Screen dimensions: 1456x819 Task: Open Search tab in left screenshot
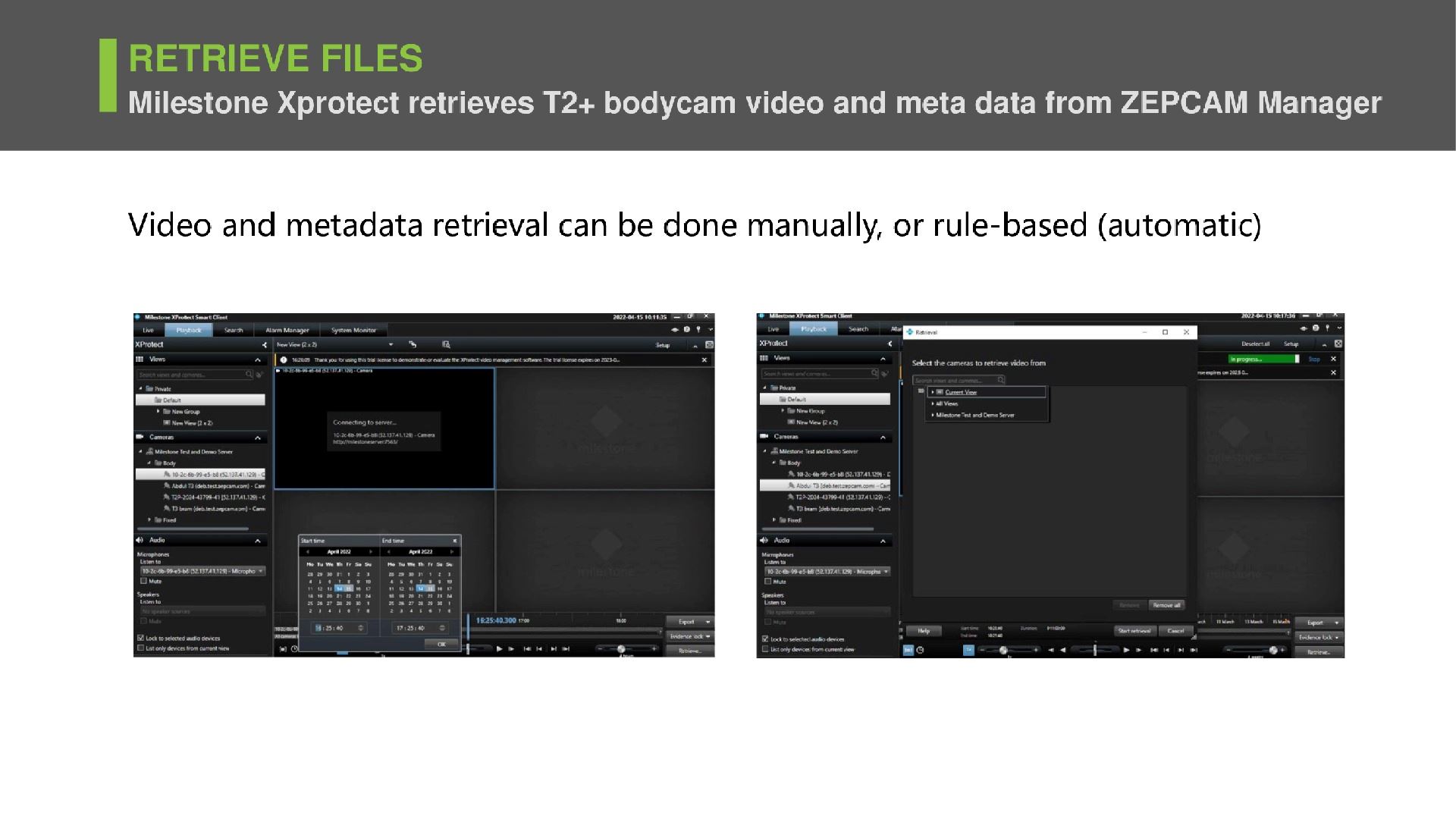tap(234, 330)
